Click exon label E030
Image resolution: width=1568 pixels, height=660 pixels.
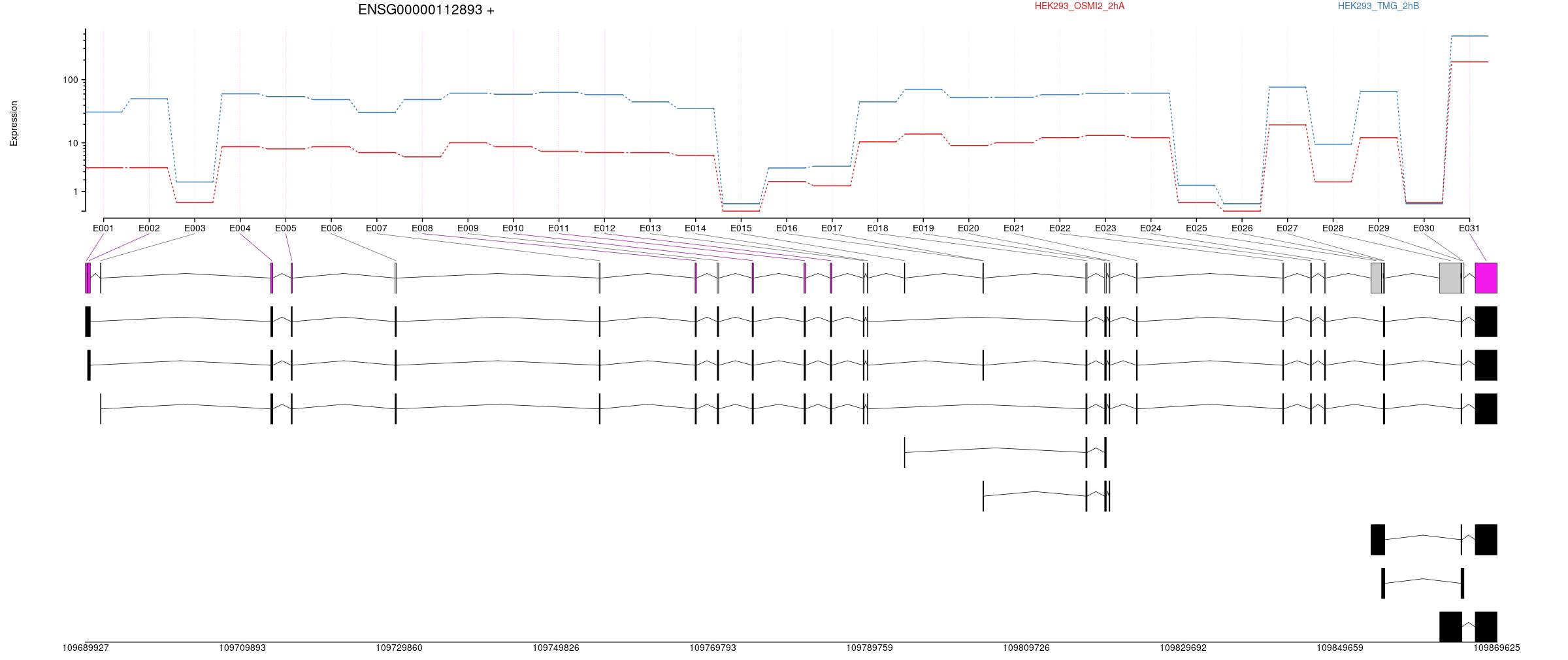(x=1424, y=228)
